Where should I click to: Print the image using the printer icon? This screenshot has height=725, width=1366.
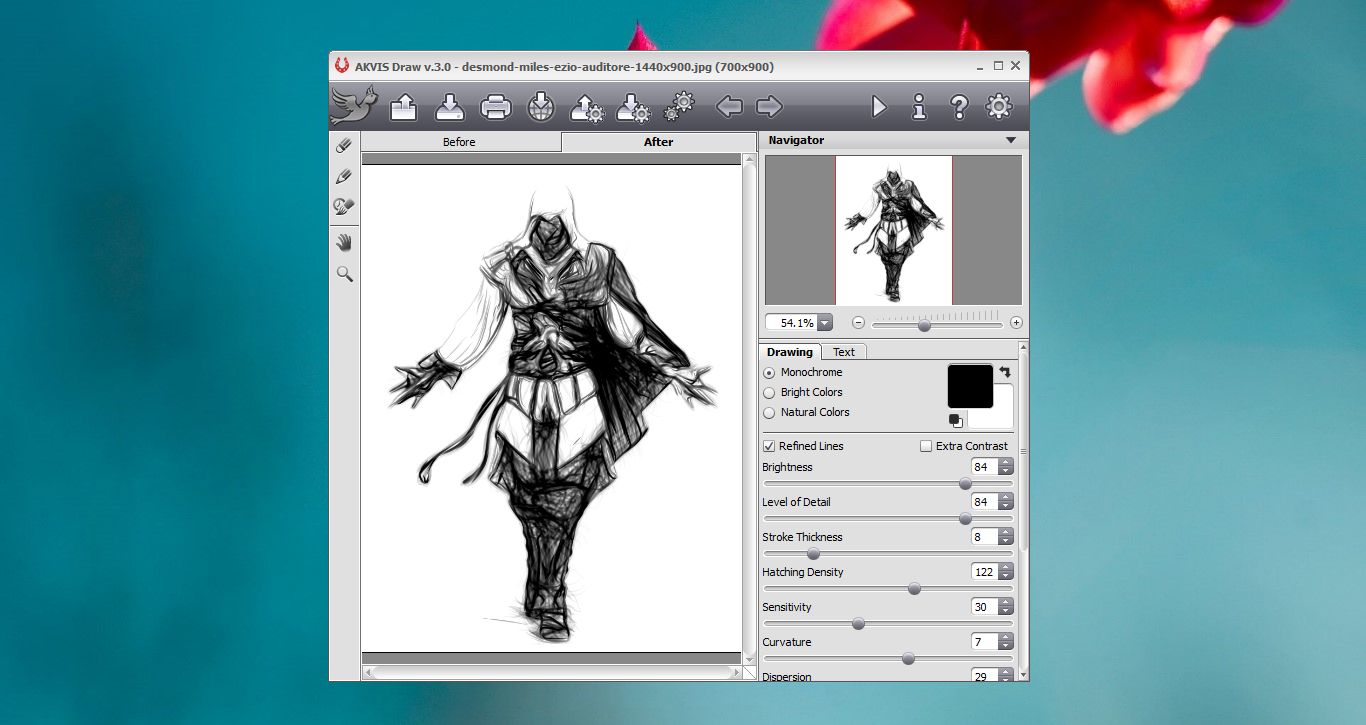496,106
